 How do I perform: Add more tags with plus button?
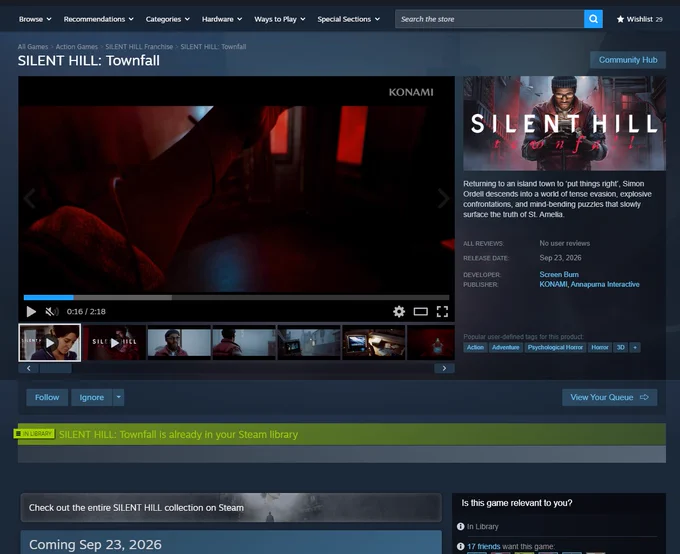pos(635,347)
